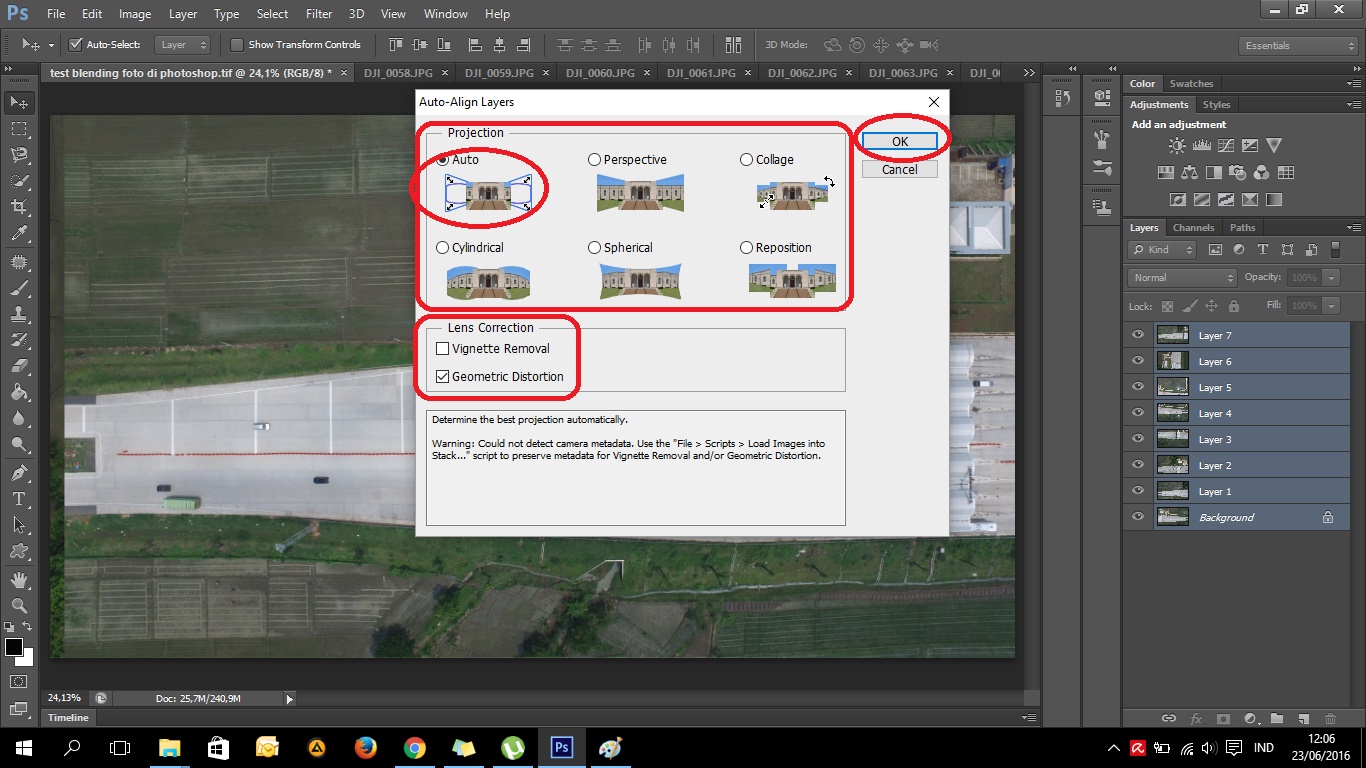
Task: Select the Clone Stamp tool
Action: [x=19, y=314]
